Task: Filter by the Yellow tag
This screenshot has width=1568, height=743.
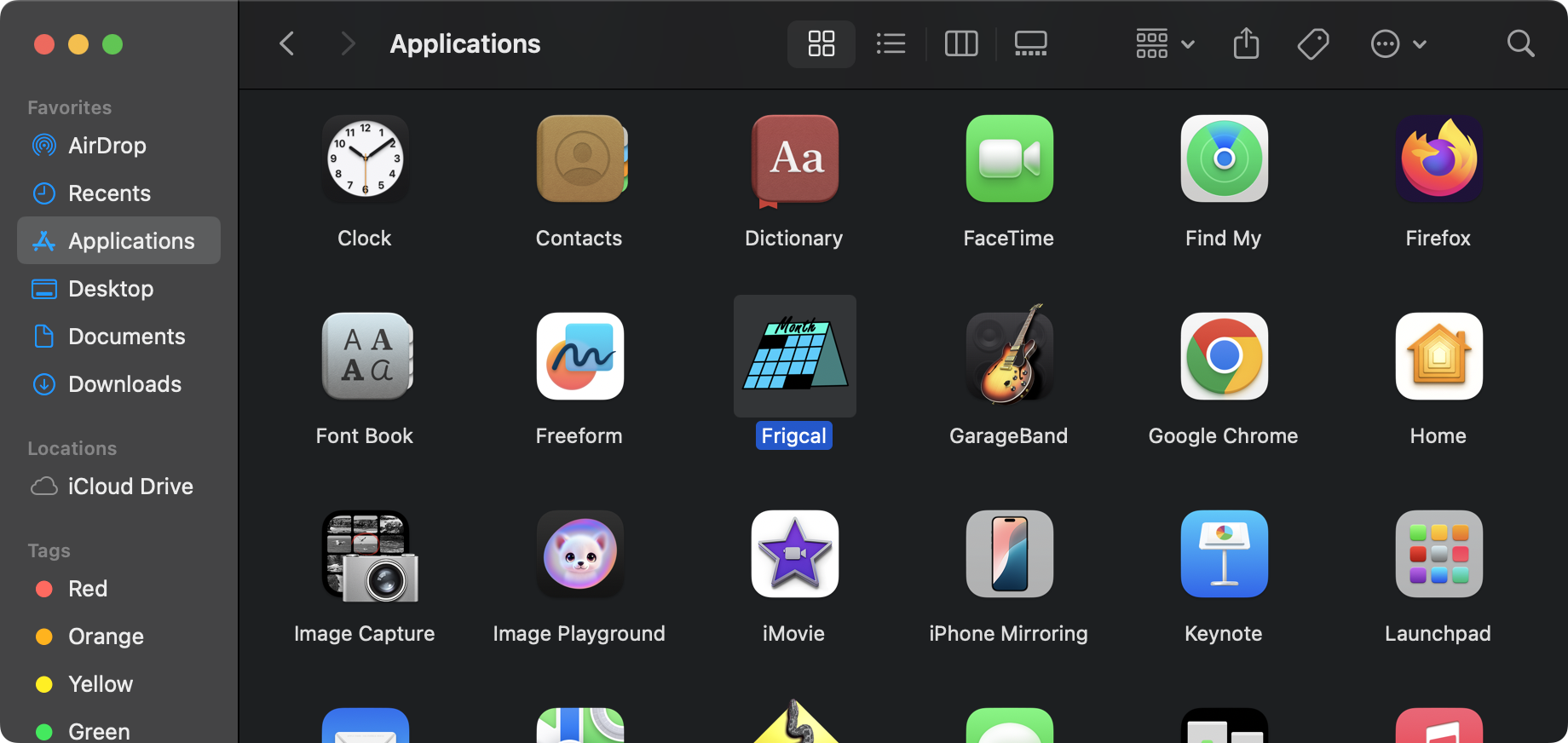Action: (x=118, y=684)
